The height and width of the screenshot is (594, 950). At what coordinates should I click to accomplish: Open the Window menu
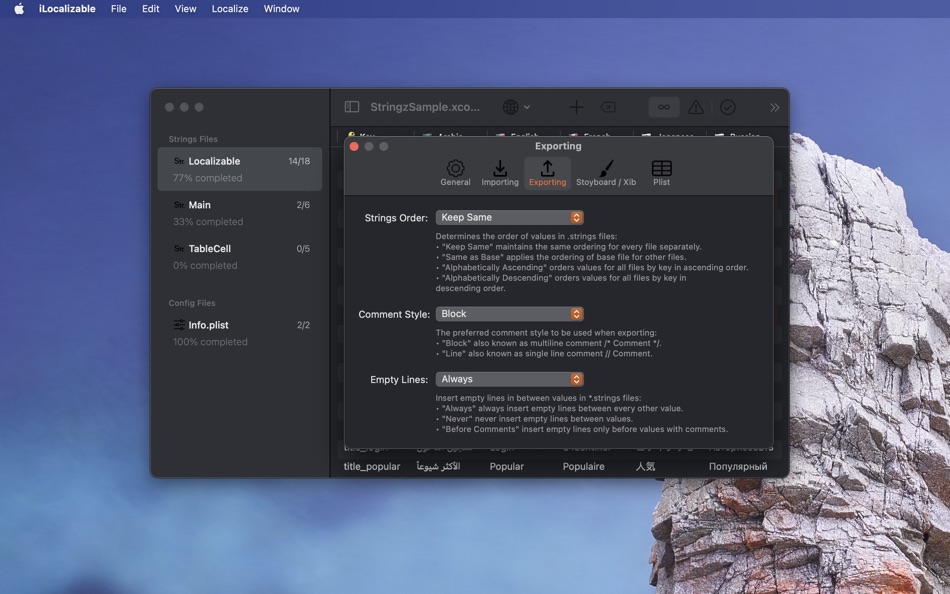tap(281, 8)
